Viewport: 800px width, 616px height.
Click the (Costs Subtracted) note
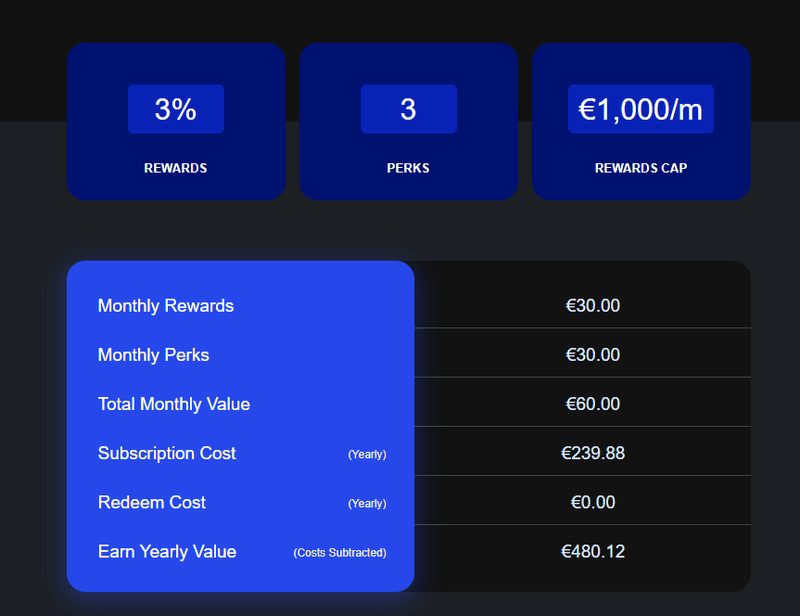[340, 553]
